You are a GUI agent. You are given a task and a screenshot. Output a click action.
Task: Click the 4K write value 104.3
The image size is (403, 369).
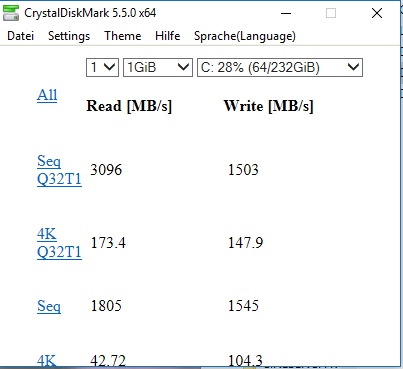(x=245, y=360)
